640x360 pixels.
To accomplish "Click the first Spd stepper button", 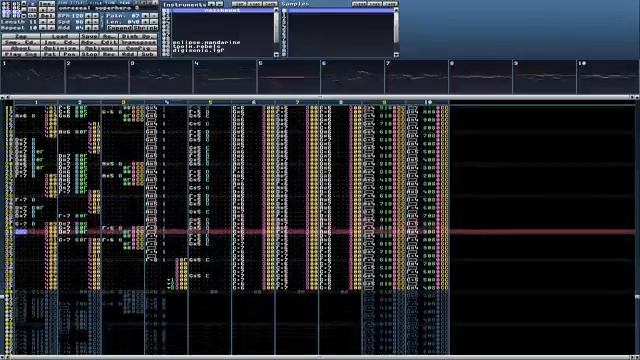I will tap(88, 22).
